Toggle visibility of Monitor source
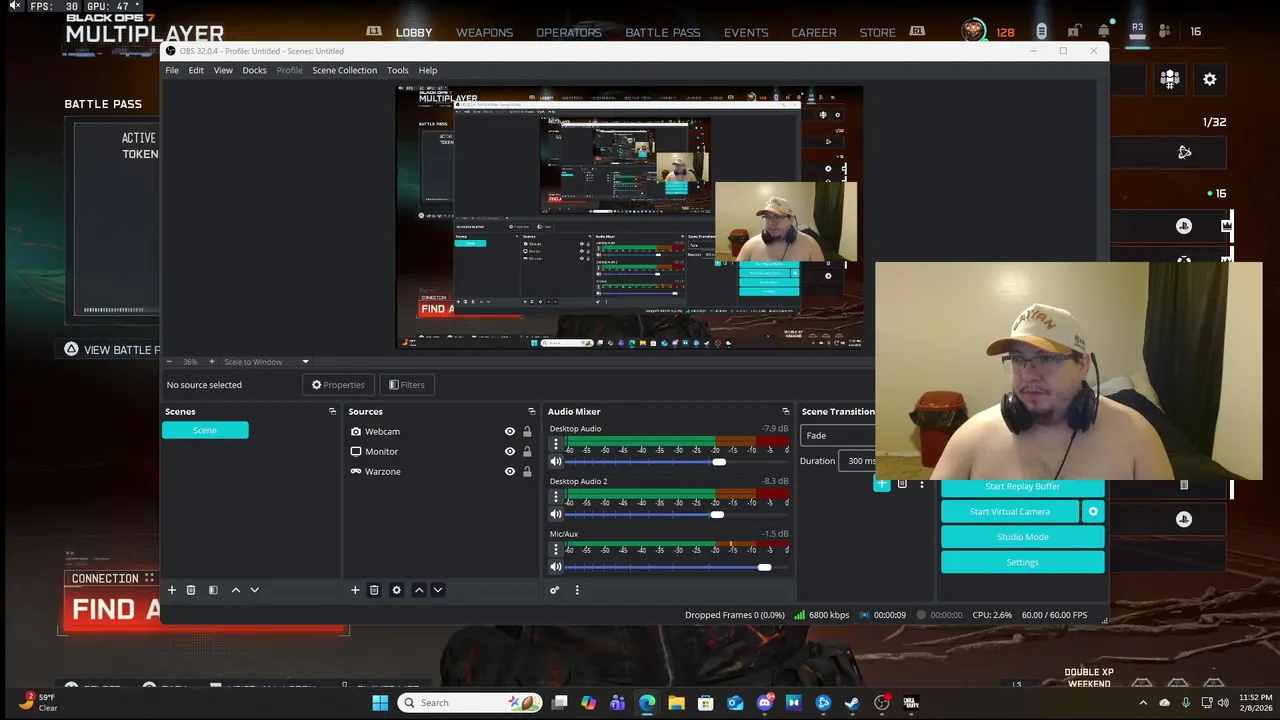The width and height of the screenshot is (1280, 720). pyautogui.click(x=510, y=452)
